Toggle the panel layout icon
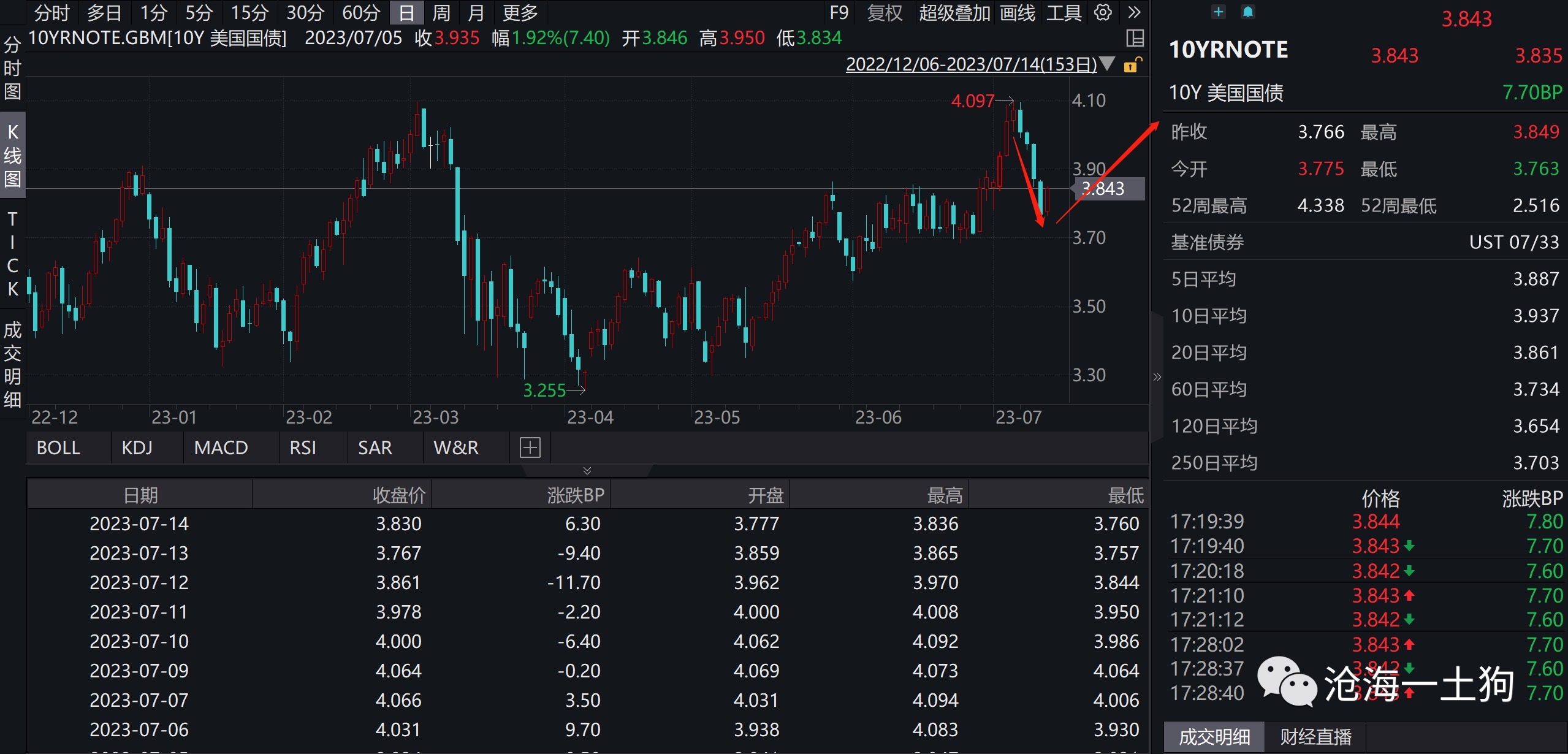Screen dimensions: 1568x754 pos(1135,39)
